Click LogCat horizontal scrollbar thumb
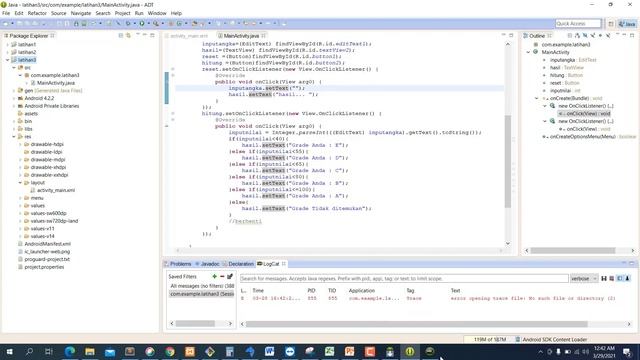Viewport: 640px width, 360px height. [x=416, y=324]
